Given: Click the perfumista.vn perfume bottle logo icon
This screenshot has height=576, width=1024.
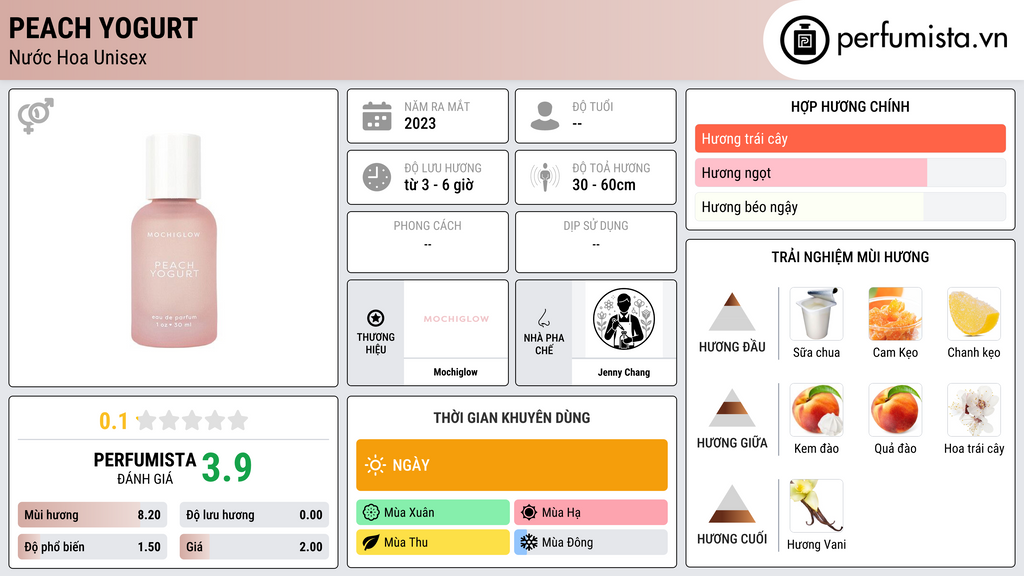Looking at the screenshot, I should point(804,40).
